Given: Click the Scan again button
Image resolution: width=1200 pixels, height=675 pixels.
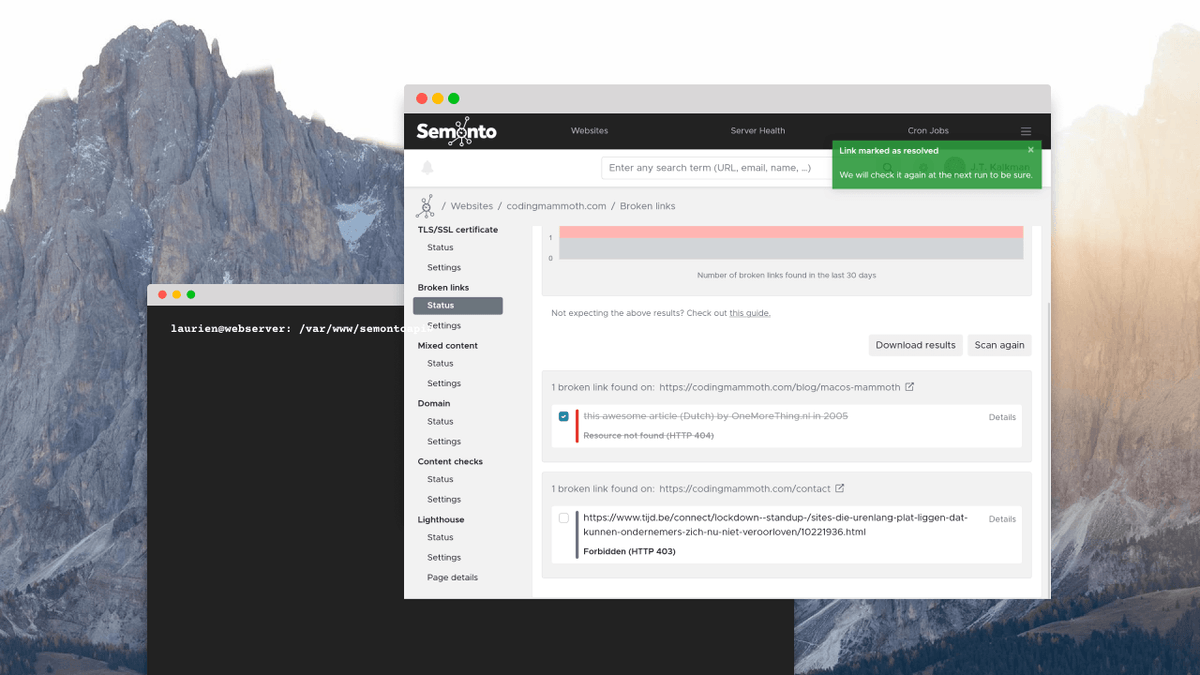Looking at the screenshot, I should tap(999, 345).
